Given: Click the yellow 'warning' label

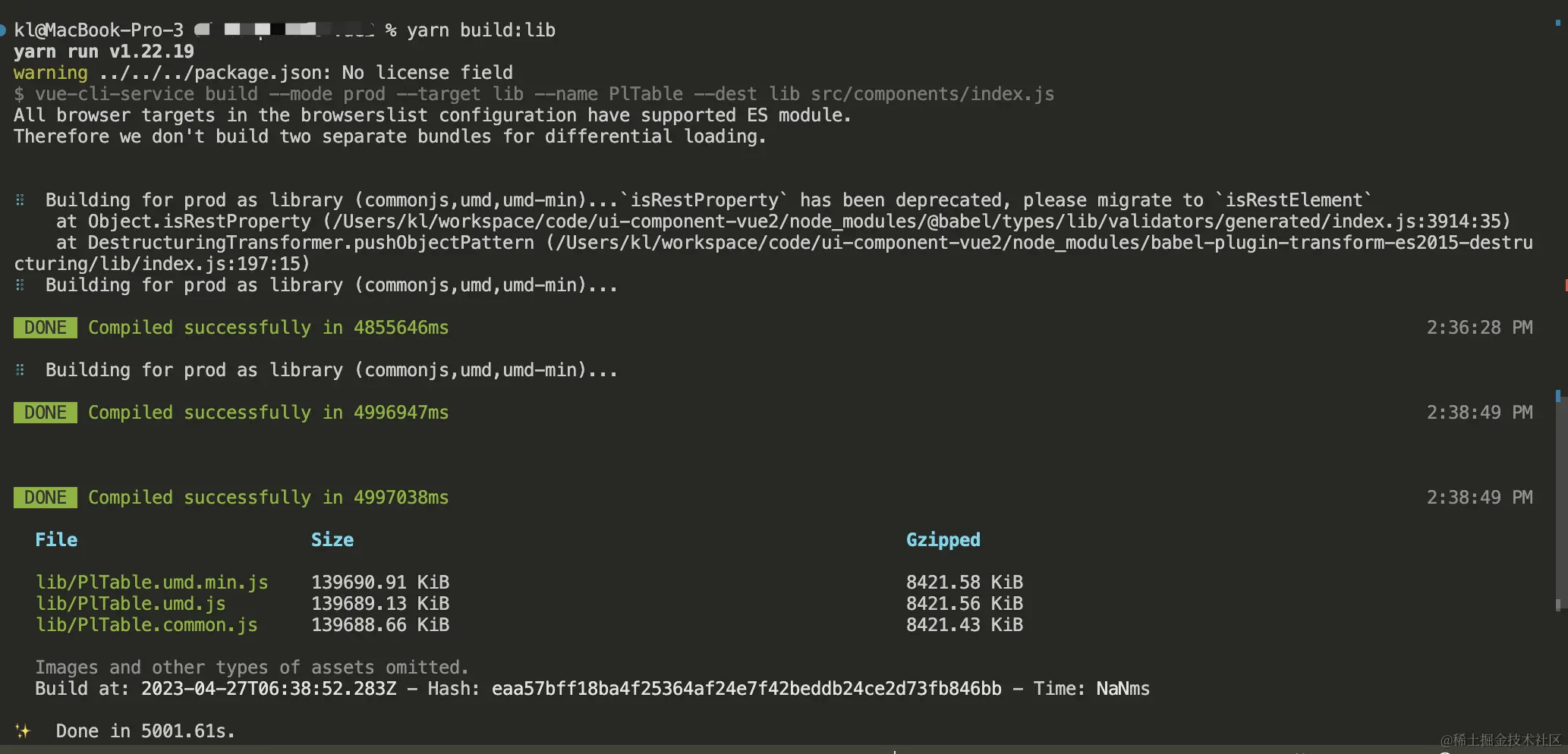Looking at the screenshot, I should (50, 73).
